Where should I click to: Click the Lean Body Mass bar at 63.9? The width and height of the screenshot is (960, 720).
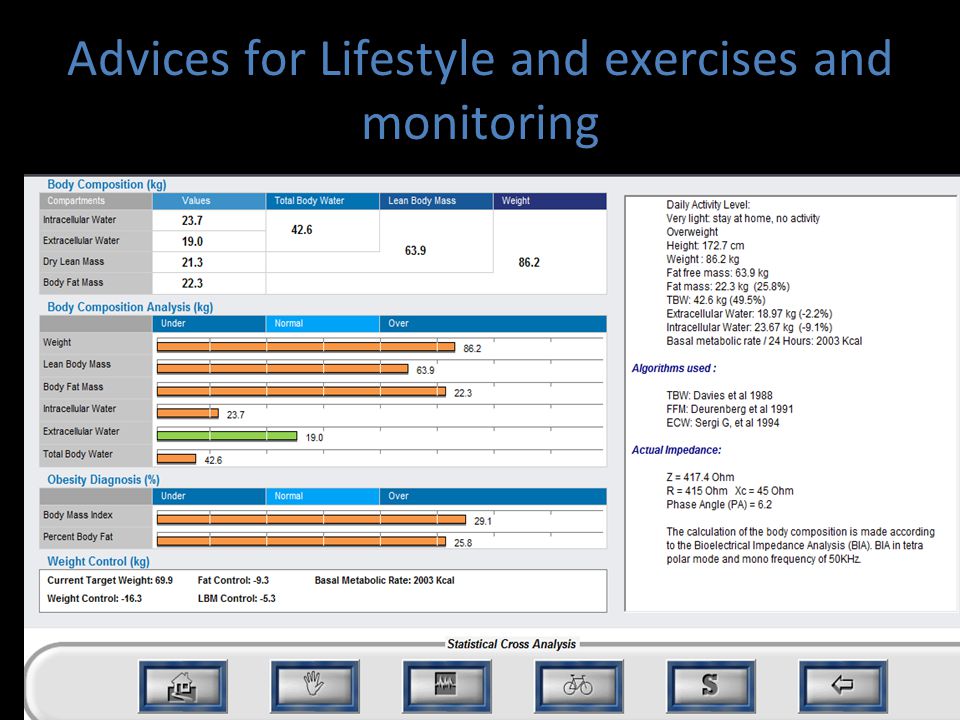click(x=282, y=369)
